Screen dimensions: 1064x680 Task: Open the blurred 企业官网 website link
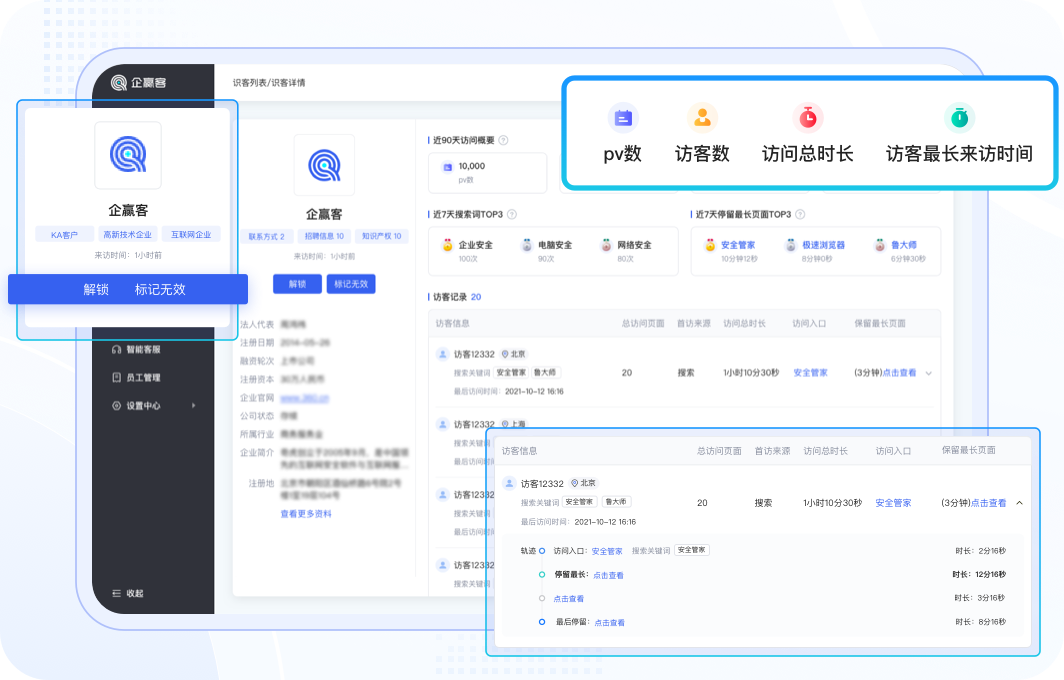(305, 398)
